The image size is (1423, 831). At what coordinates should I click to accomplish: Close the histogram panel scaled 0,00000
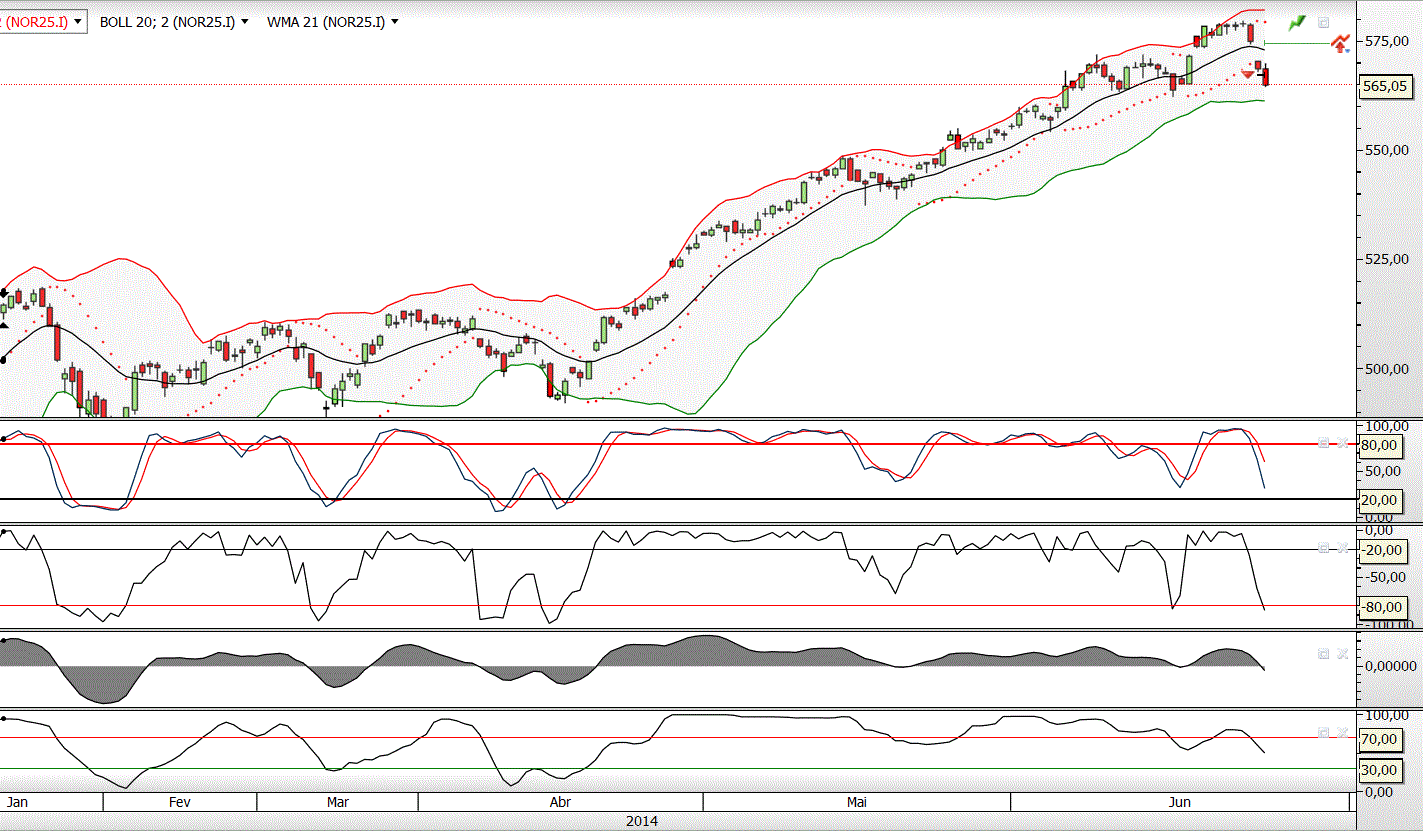click(1342, 653)
